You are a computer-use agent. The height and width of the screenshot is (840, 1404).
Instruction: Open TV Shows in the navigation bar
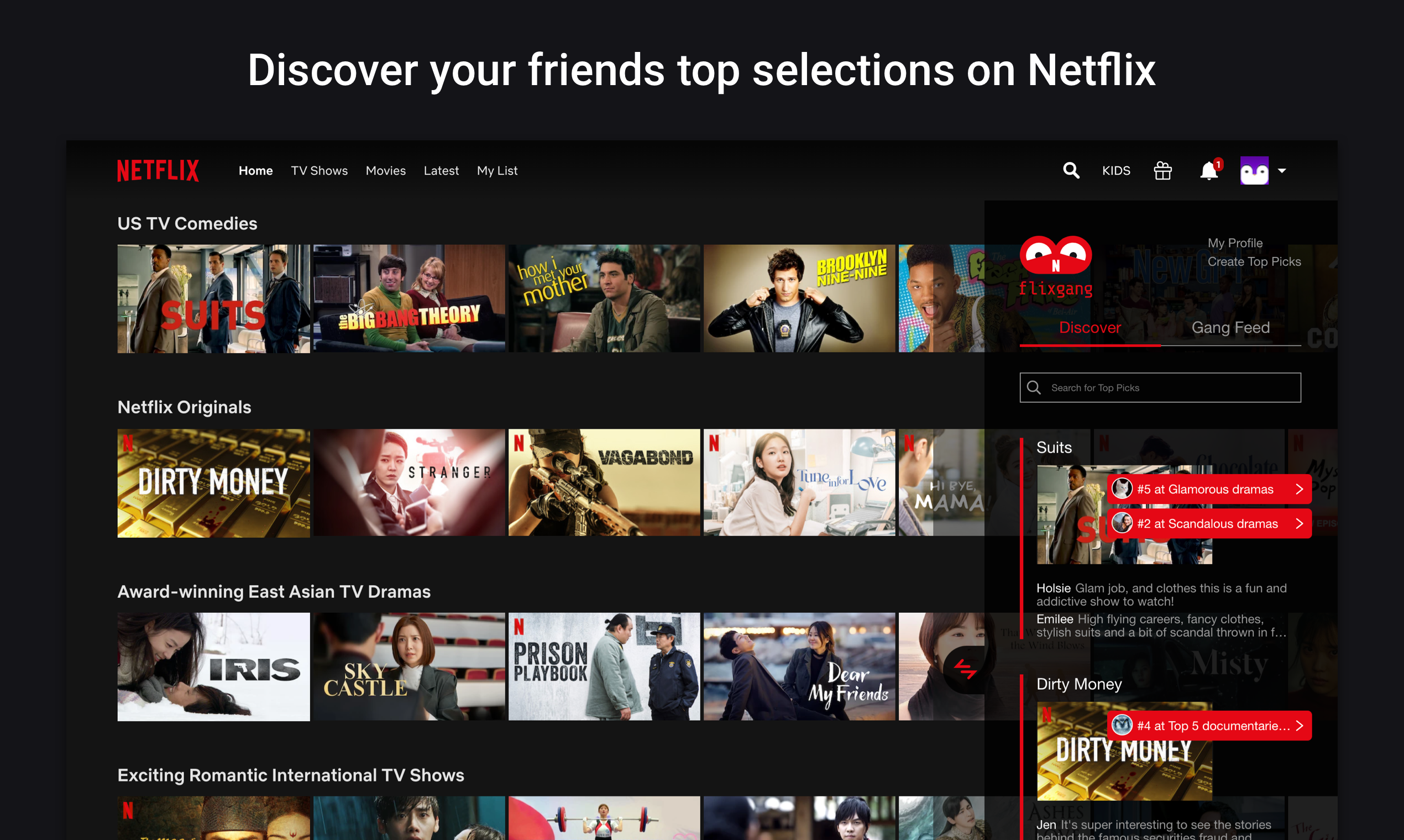click(319, 170)
